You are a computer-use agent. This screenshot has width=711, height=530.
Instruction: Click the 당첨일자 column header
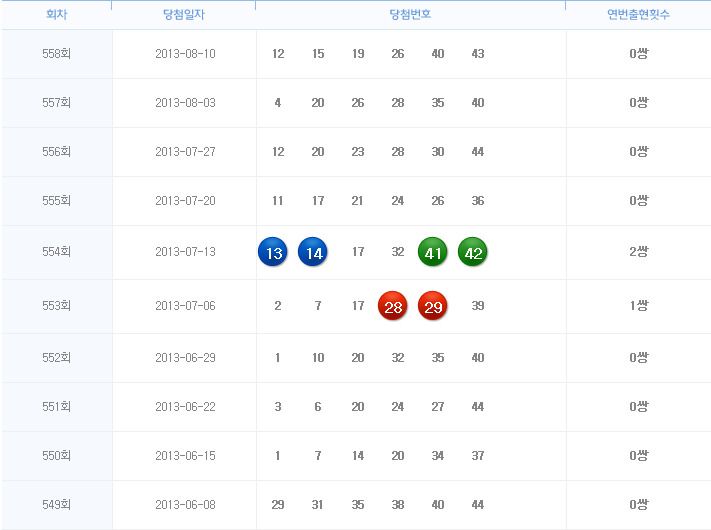pyautogui.click(x=184, y=15)
